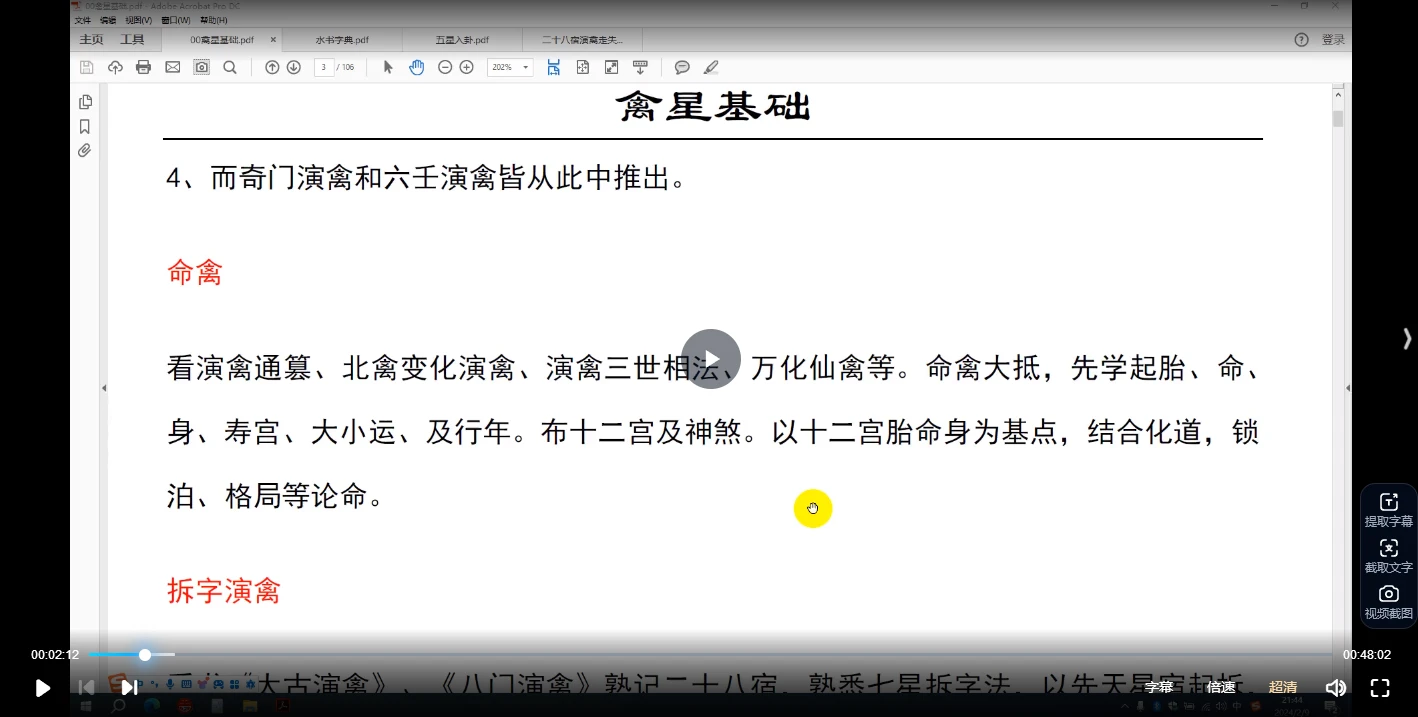Take a snapshot with the camera tool
The height and width of the screenshot is (717, 1418).
point(202,67)
